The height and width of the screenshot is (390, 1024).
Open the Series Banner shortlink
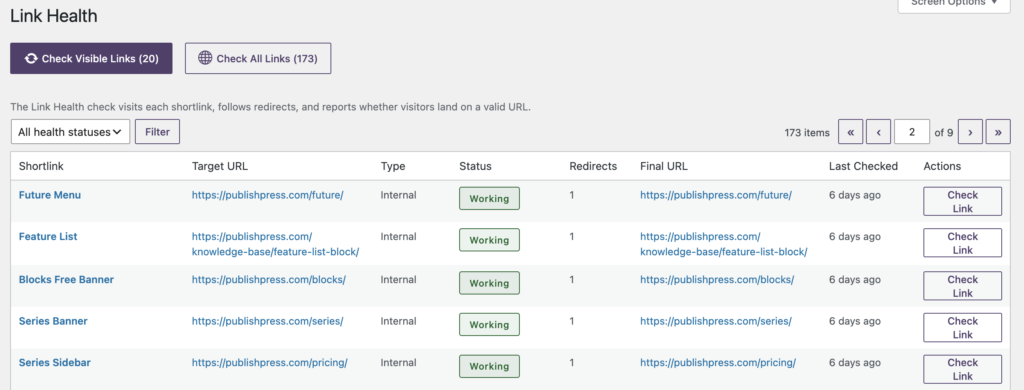pyautogui.click(x=53, y=321)
